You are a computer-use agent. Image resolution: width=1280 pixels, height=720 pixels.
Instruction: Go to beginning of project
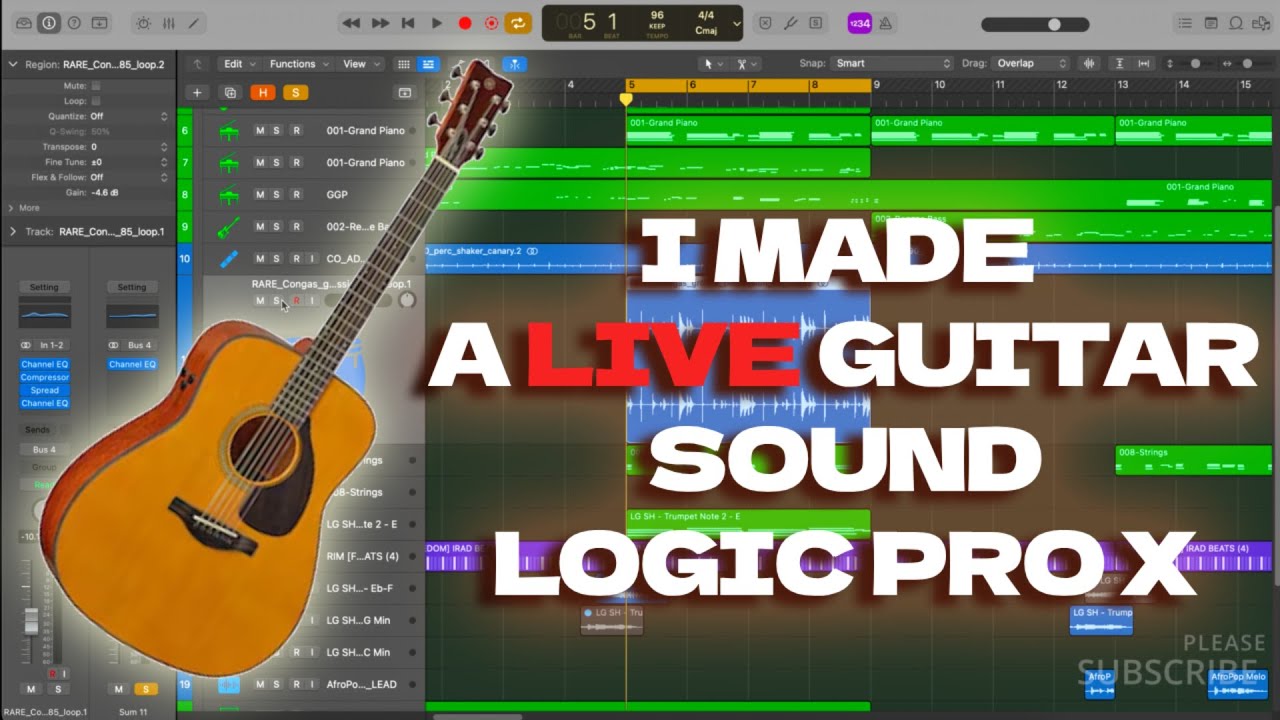point(408,22)
